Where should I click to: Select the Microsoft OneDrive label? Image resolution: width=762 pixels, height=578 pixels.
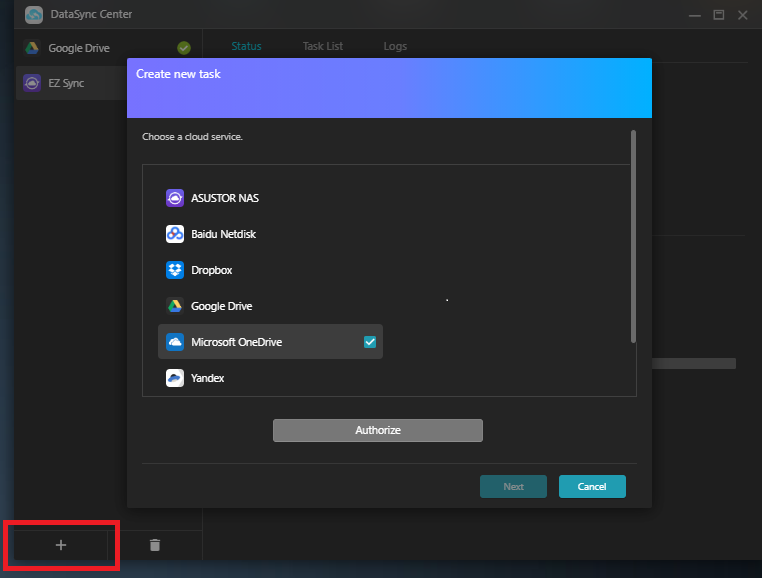tap(237, 342)
